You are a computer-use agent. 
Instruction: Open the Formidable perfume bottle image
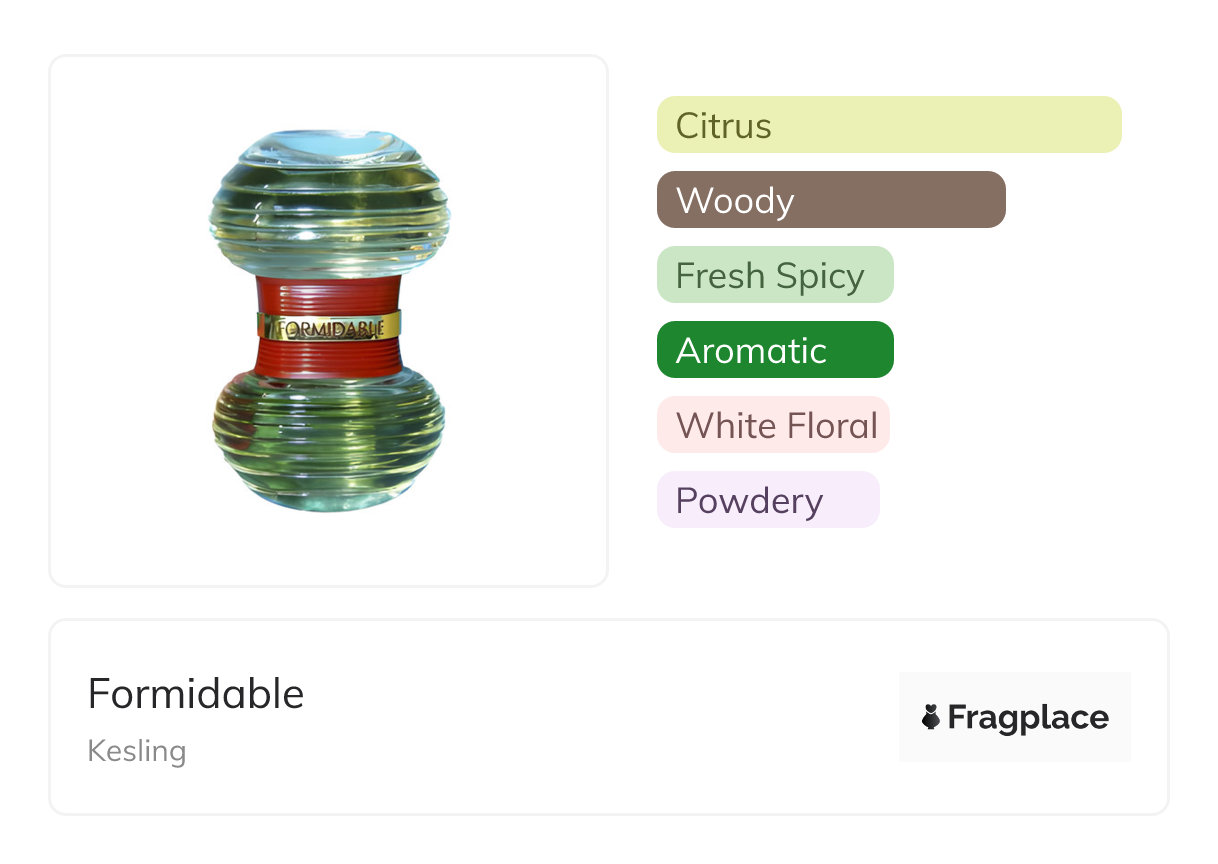click(x=329, y=320)
